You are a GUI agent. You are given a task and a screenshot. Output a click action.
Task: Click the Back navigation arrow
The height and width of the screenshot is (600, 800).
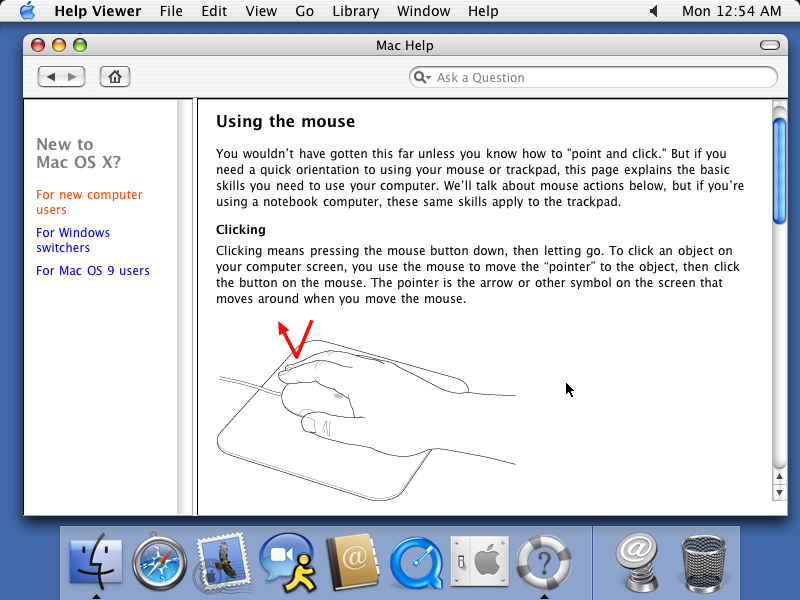52,76
